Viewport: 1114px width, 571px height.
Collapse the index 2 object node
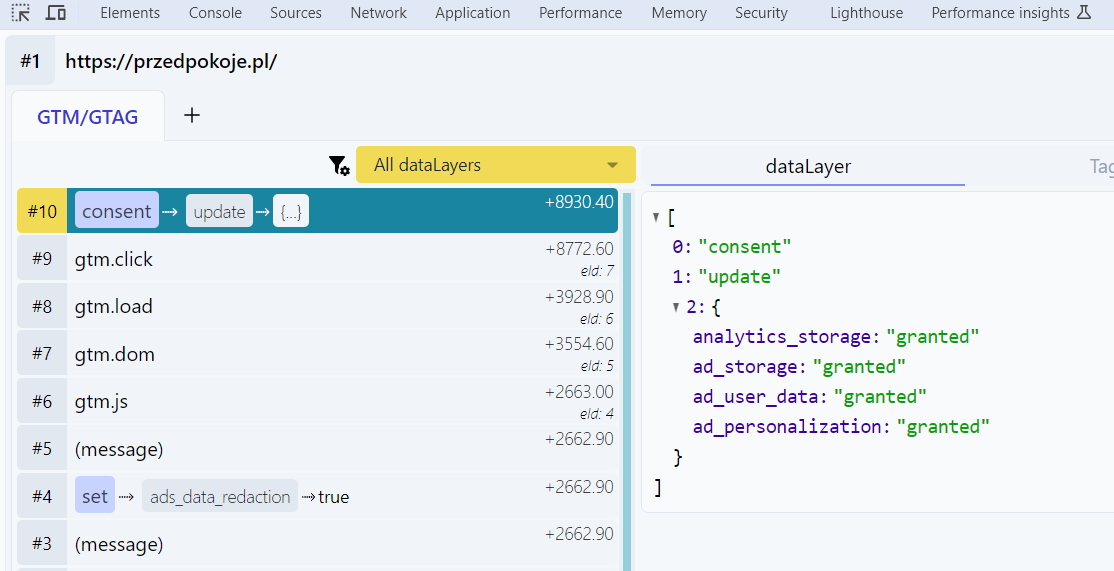[677, 307]
